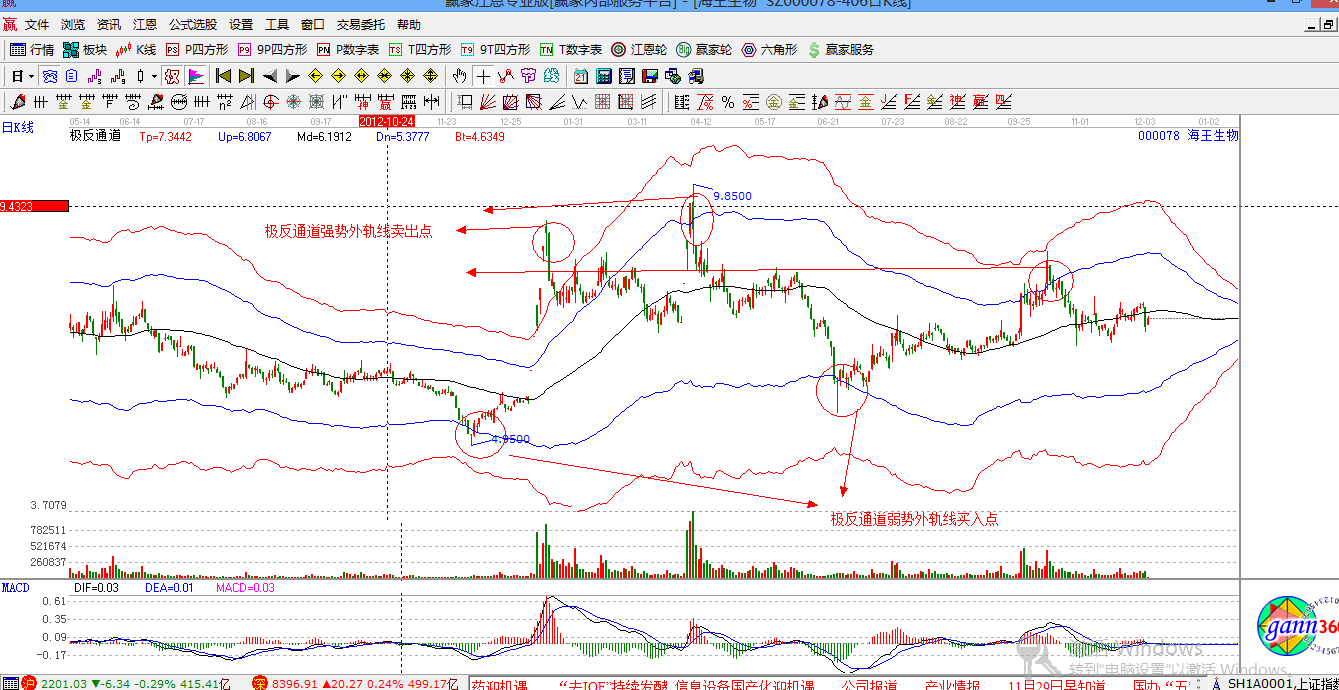The image size is (1339, 690).
Task: Open the 行情 market quotes view
Action: [32, 50]
